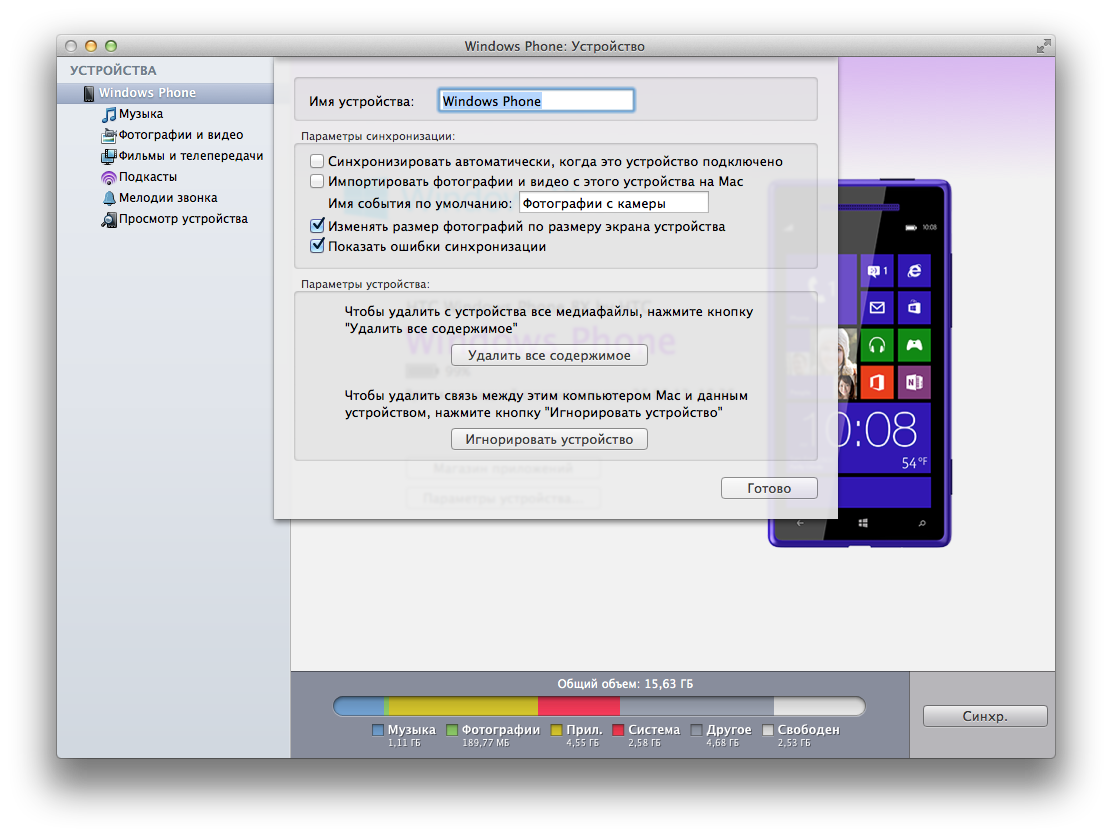
Task: Click the Фотографии и видео photo icon
Action: point(109,135)
